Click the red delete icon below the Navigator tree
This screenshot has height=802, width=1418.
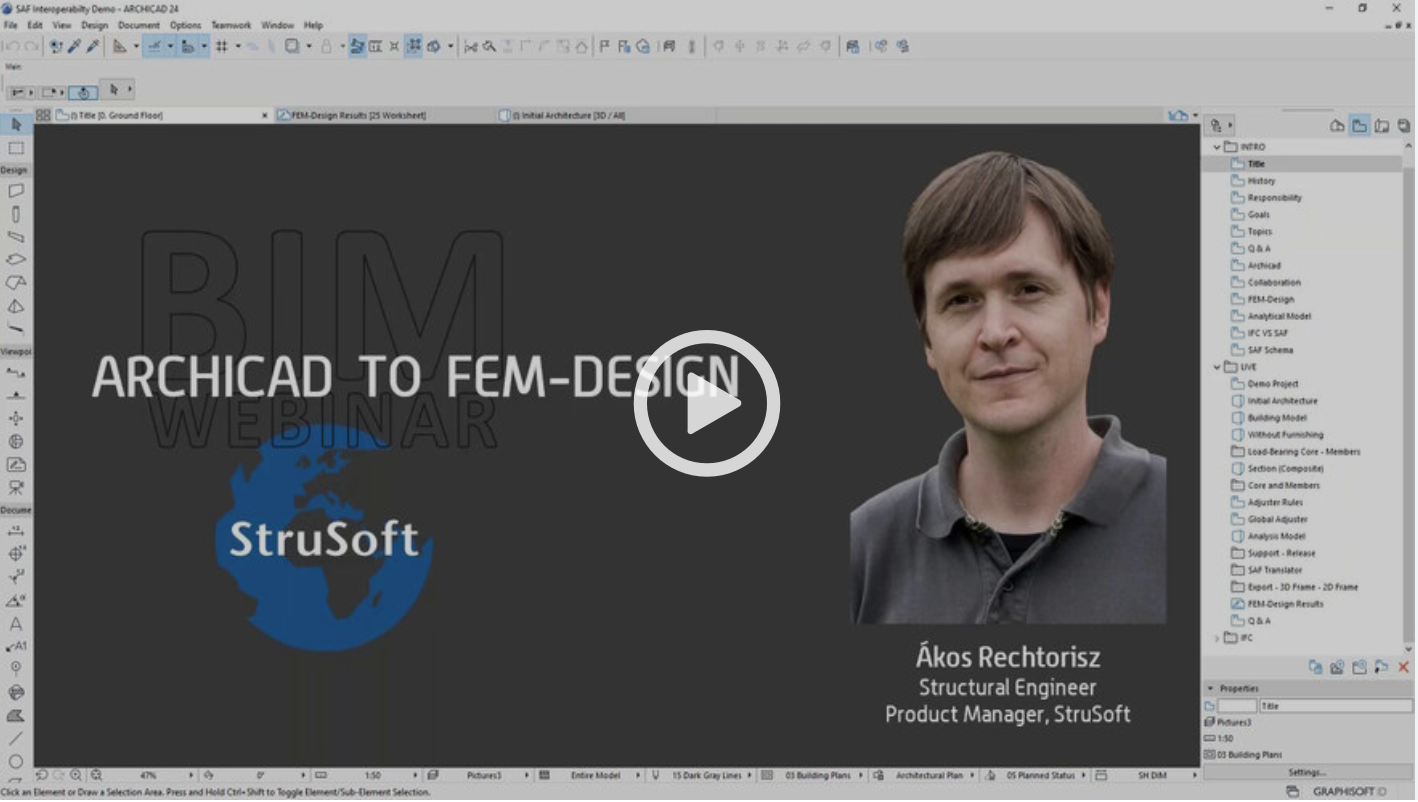pyautogui.click(x=1403, y=667)
